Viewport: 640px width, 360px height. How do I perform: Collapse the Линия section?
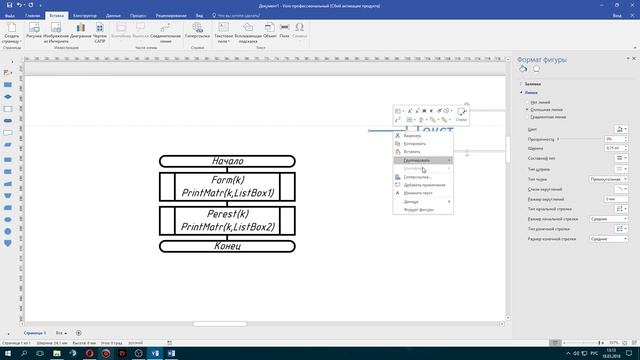coord(530,93)
